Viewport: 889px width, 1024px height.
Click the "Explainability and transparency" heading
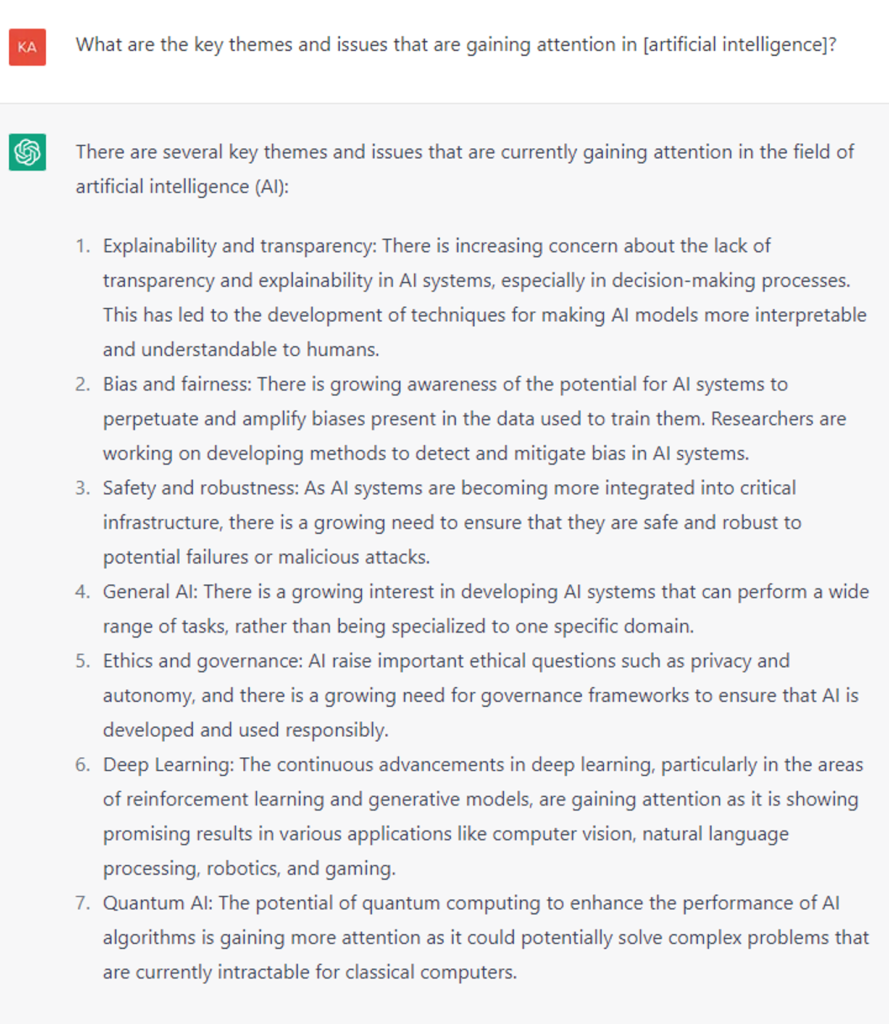tap(240, 246)
